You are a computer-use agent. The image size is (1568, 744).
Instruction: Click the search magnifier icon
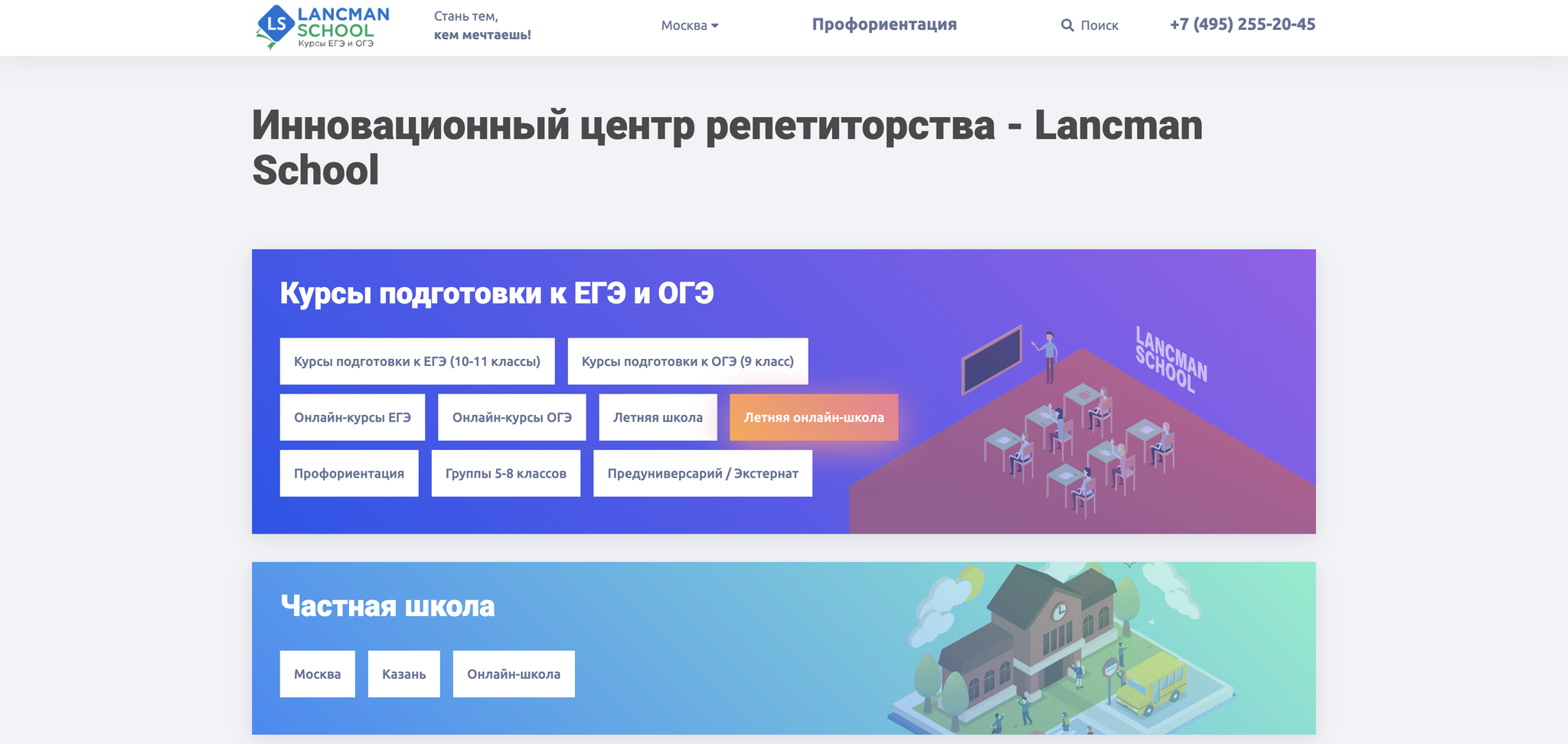pos(1067,25)
